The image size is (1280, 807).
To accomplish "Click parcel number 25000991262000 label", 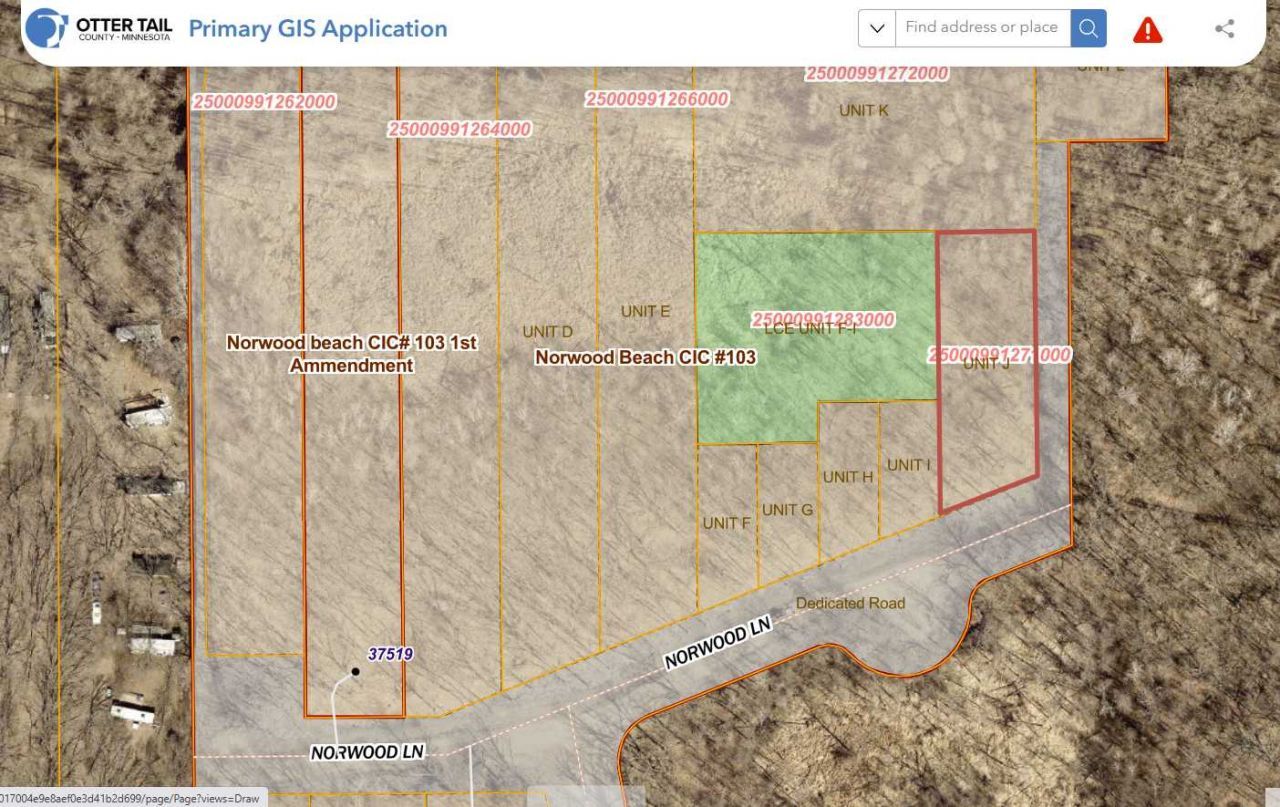I will point(264,101).
